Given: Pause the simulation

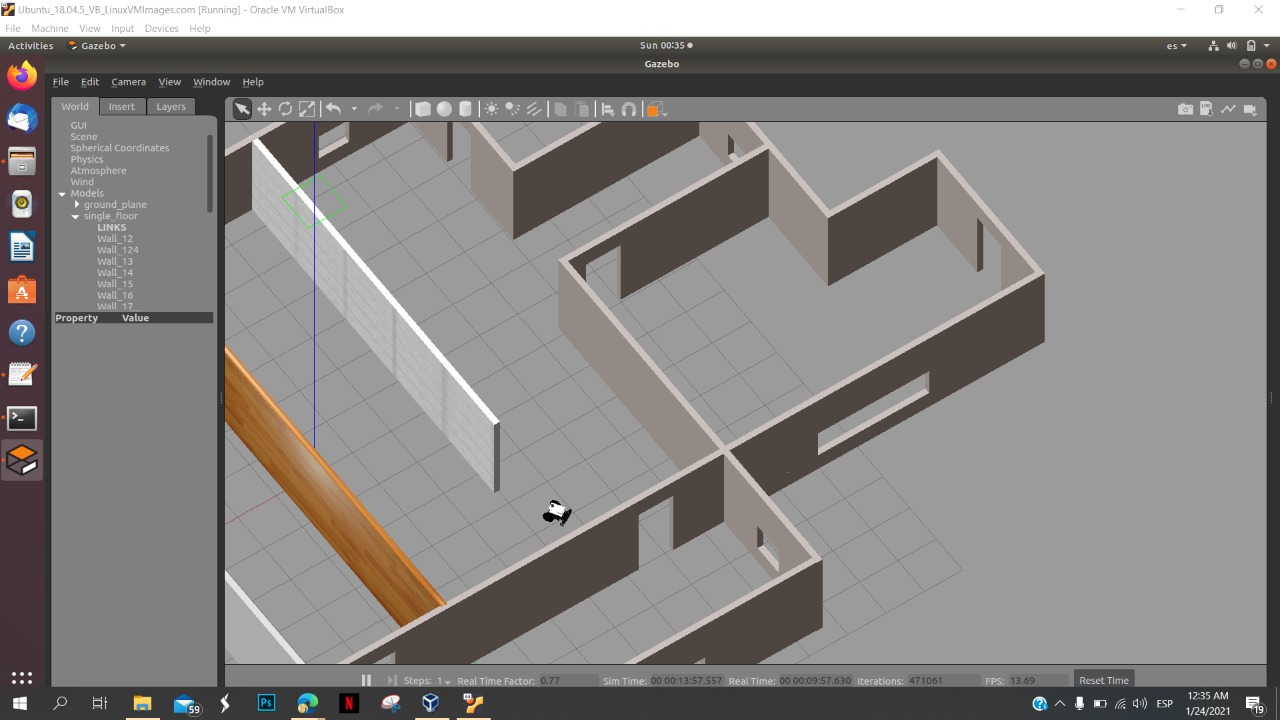Looking at the screenshot, I should pos(366,680).
